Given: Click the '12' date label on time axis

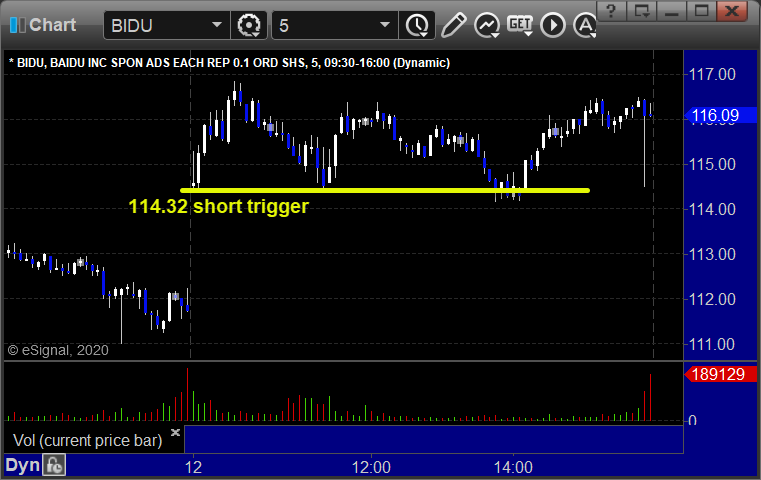Looking at the screenshot, I should pyautogui.click(x=193, y=467).
